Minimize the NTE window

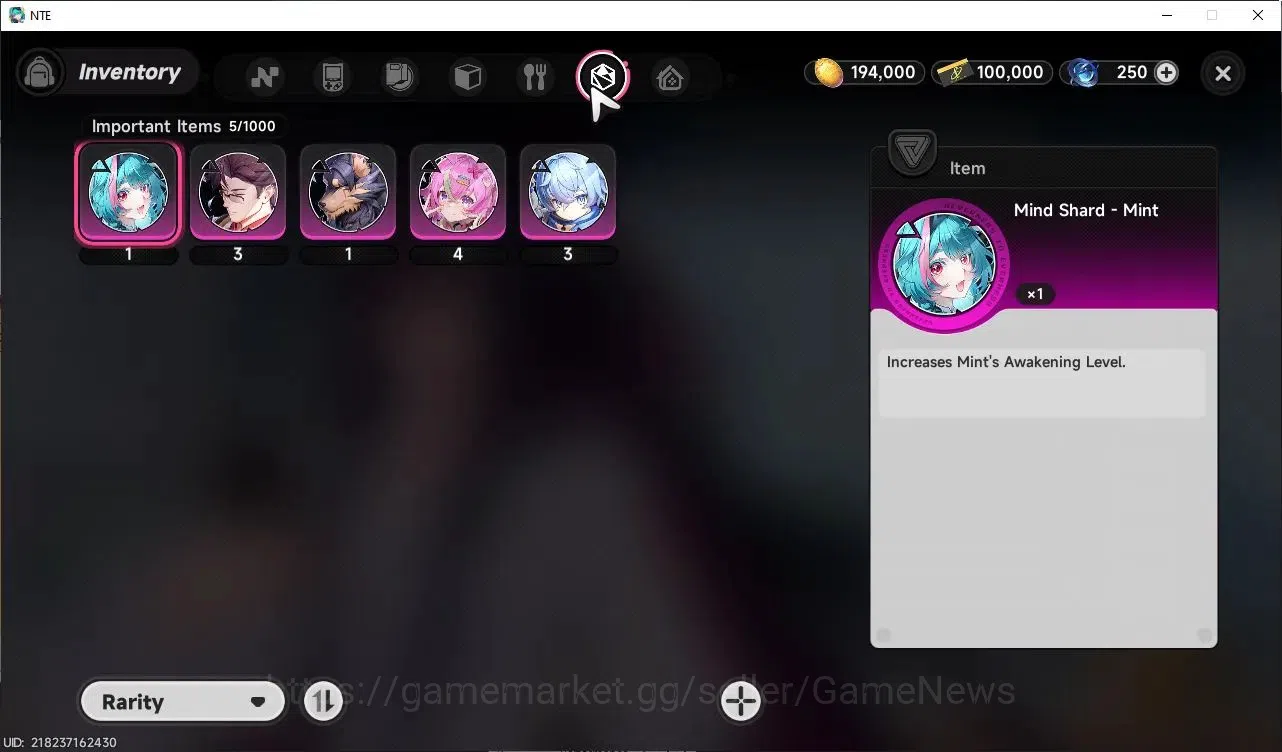[1167, 15]
